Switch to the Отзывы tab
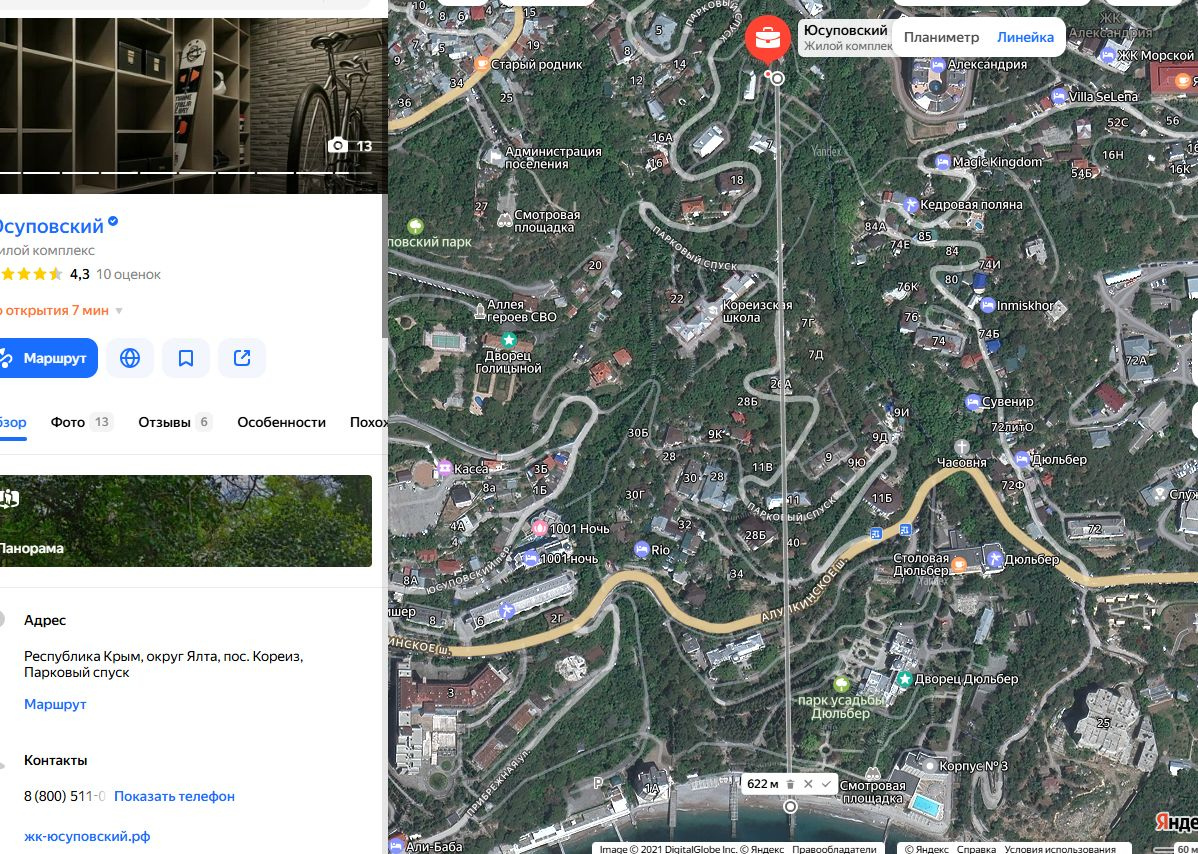The image size is (1198, 854). click(x=164, y=422)
